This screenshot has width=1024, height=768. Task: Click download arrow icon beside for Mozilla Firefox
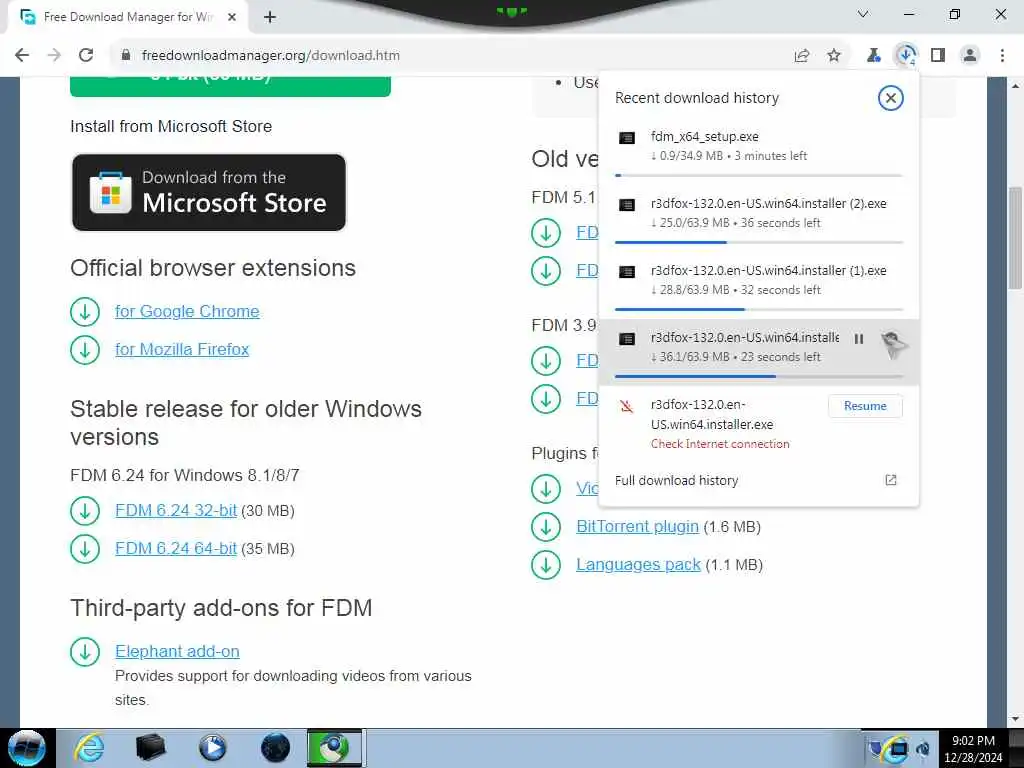(85, 350)
